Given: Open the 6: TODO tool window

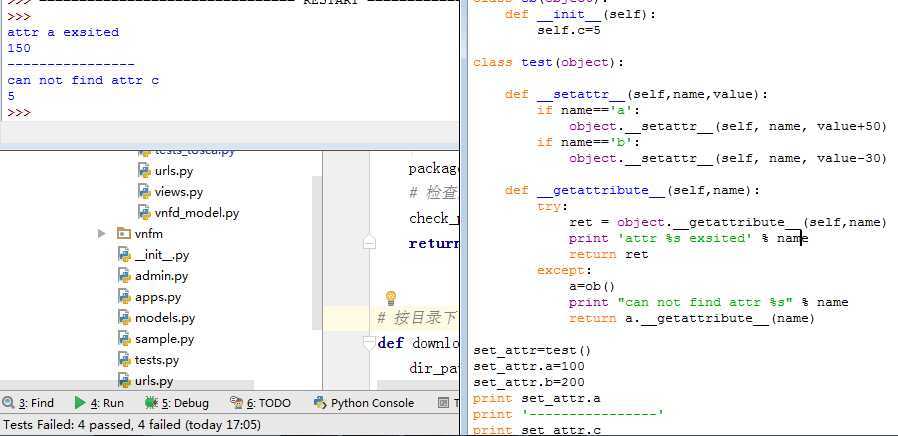Looking at the screenshot, I should point(260,403).
